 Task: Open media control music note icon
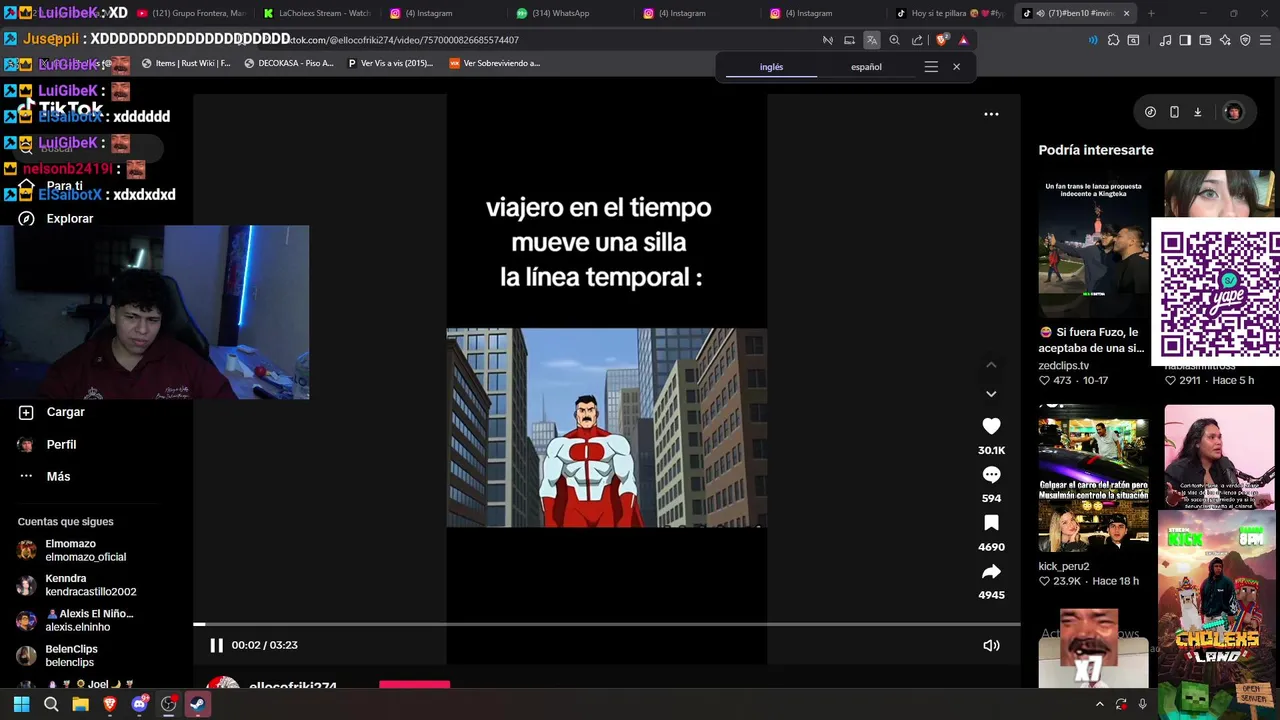(x=1165, y=40)
